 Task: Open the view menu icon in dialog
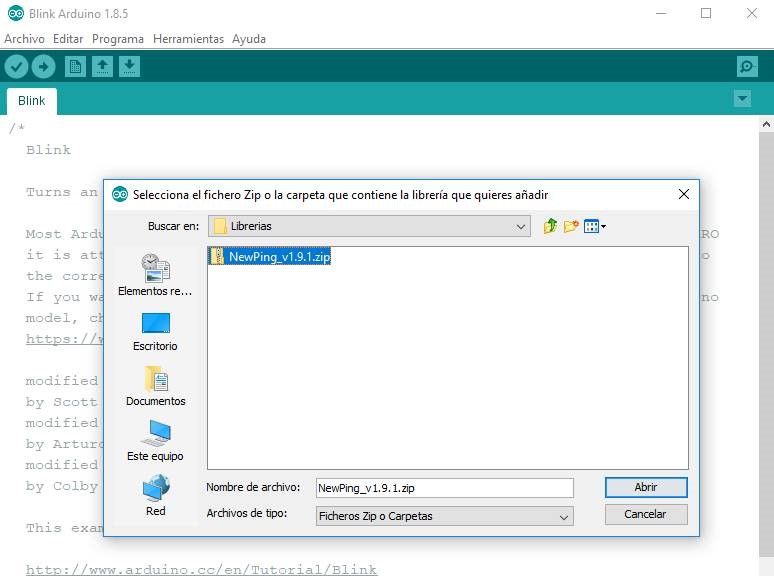pyautogui.click(x=594, y=226)
